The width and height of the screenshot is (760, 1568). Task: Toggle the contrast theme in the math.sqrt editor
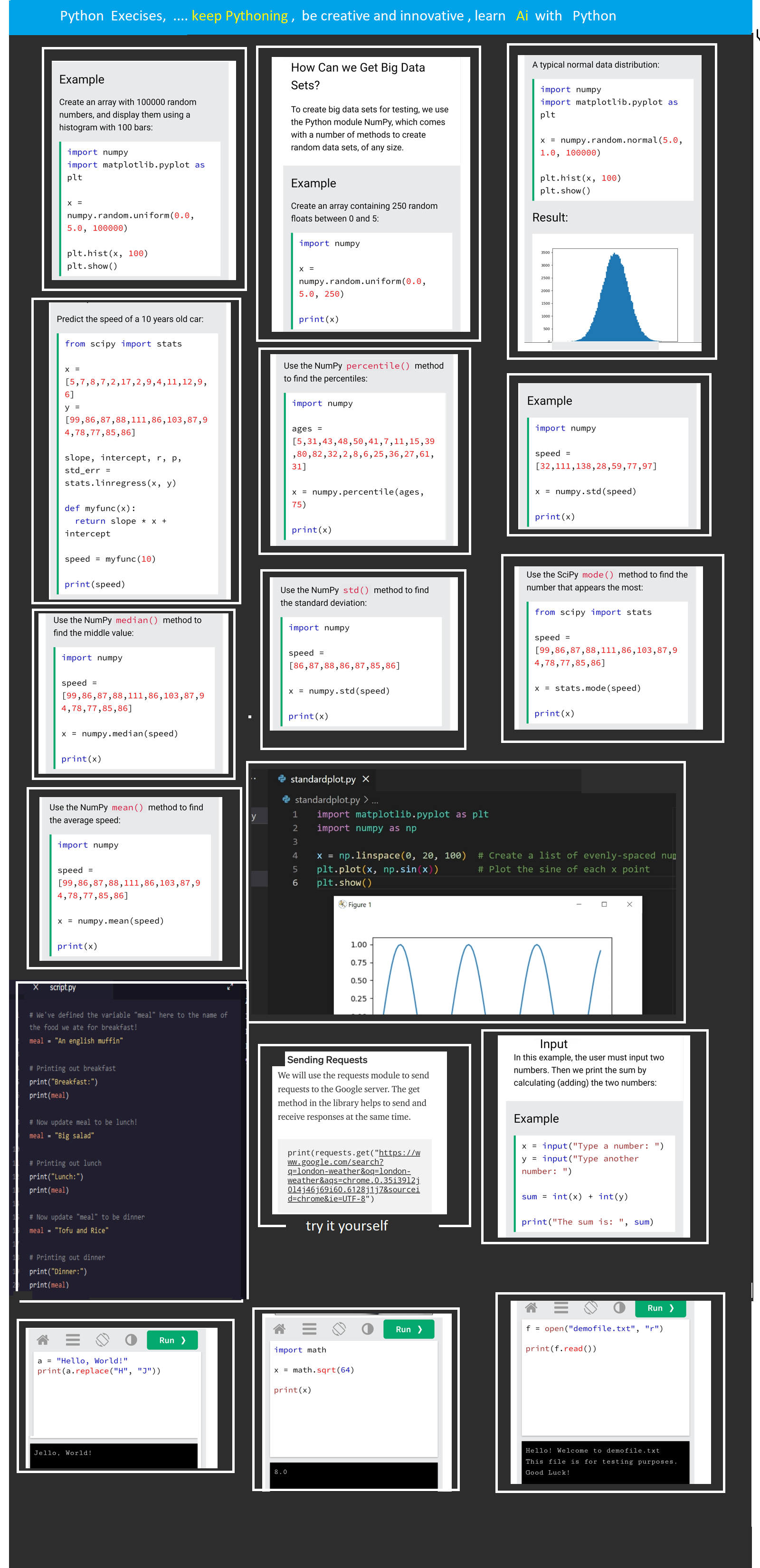tap(367, 1329)
